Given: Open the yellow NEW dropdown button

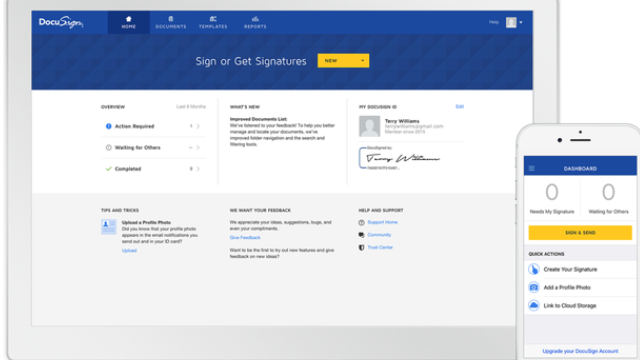Looking at the screenshot, I should click(343, 60).
